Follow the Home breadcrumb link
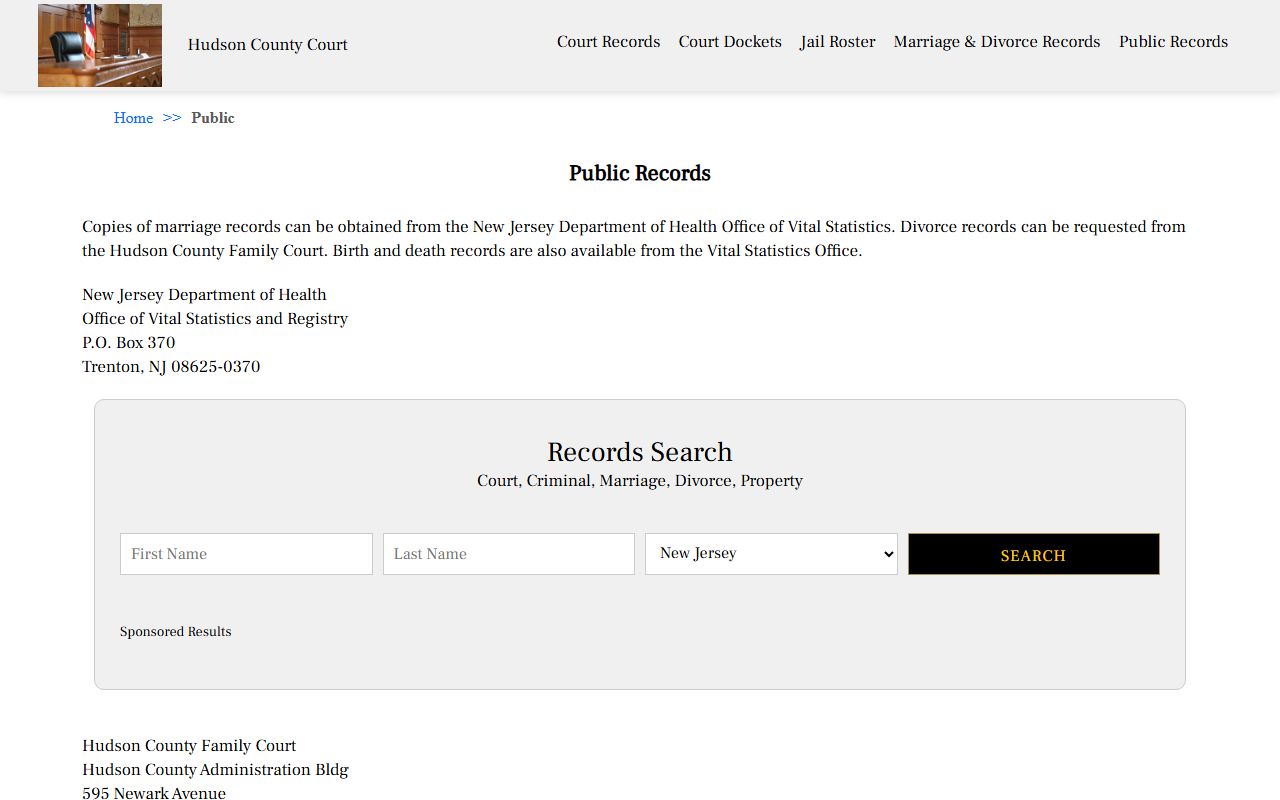The height and width of the screenshot is (800, 1280). [133, 118]
